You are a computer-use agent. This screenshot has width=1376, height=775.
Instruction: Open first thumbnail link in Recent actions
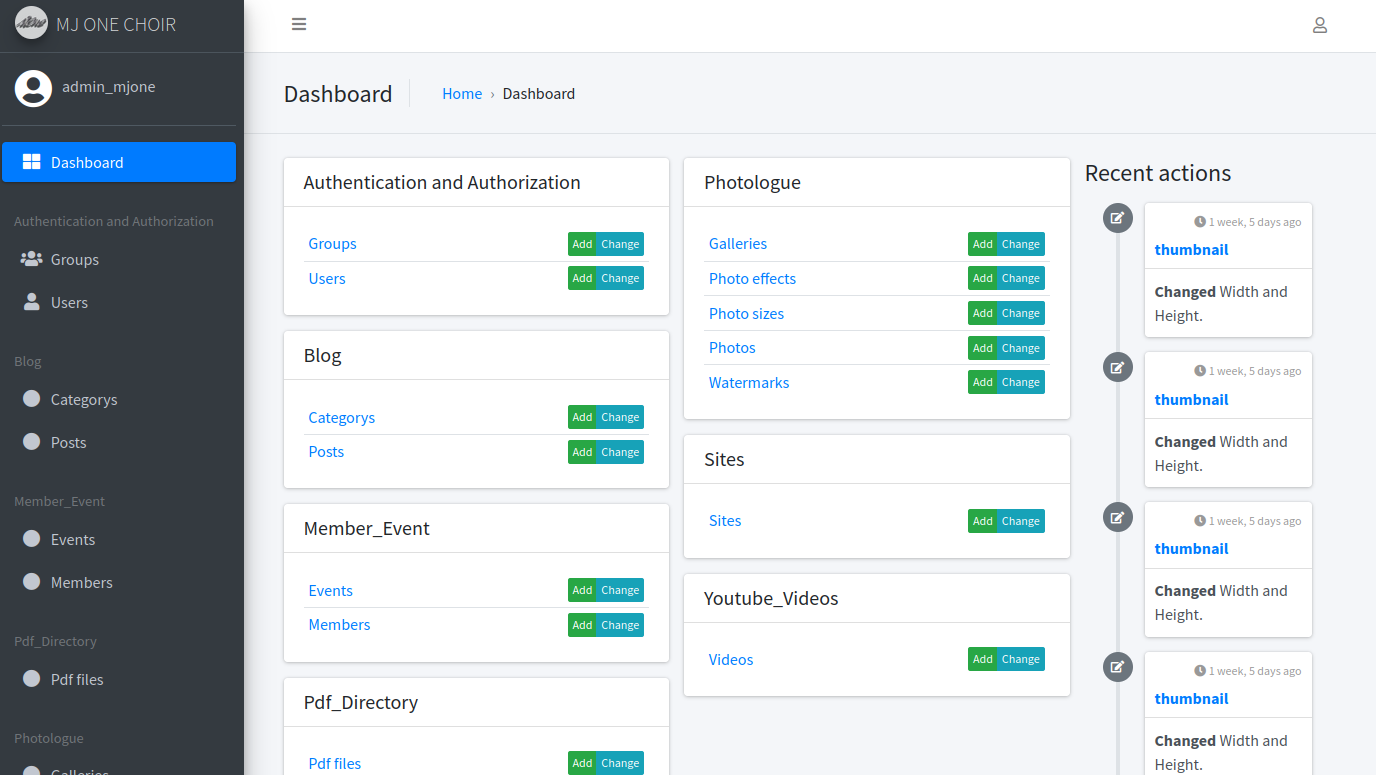pos(1191,250)
